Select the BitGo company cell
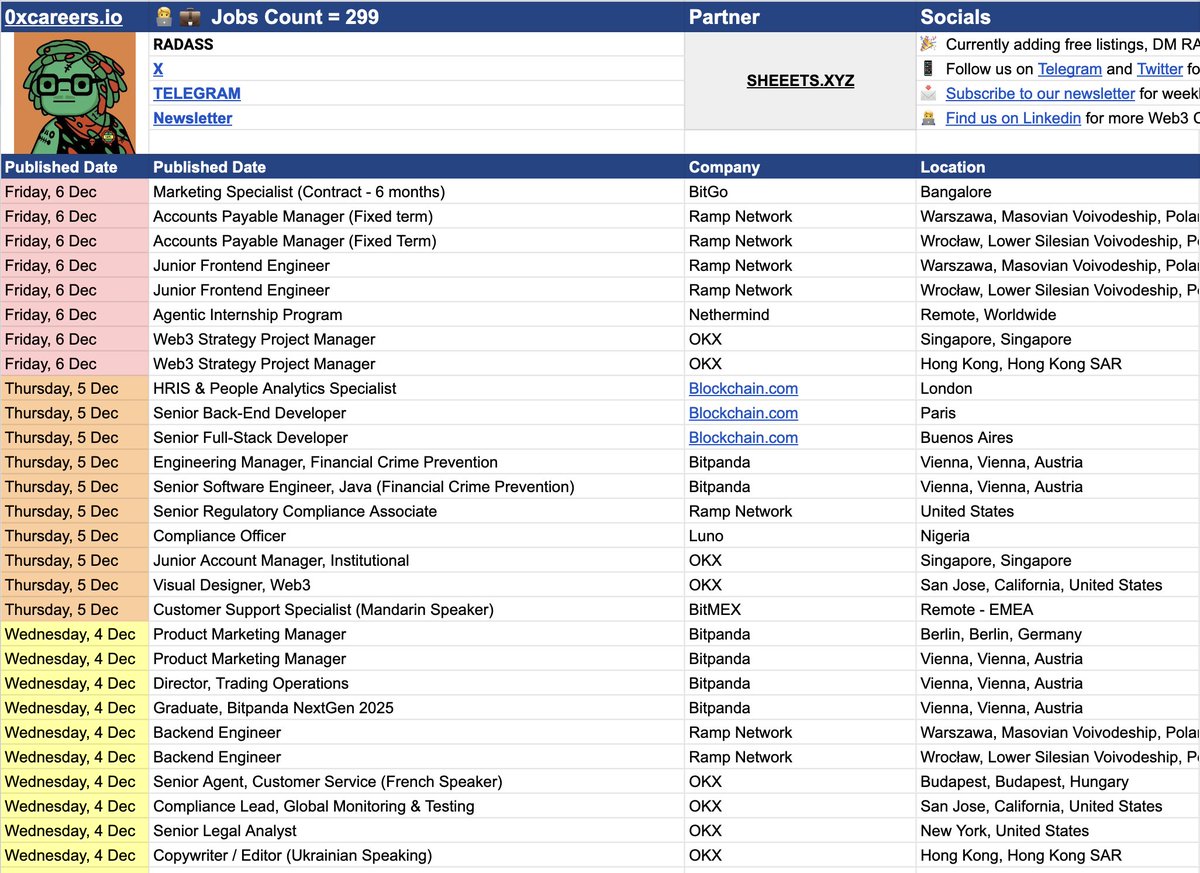This screenshot has height=873, width=1200. pyautogui.click(x=800, y=192)
